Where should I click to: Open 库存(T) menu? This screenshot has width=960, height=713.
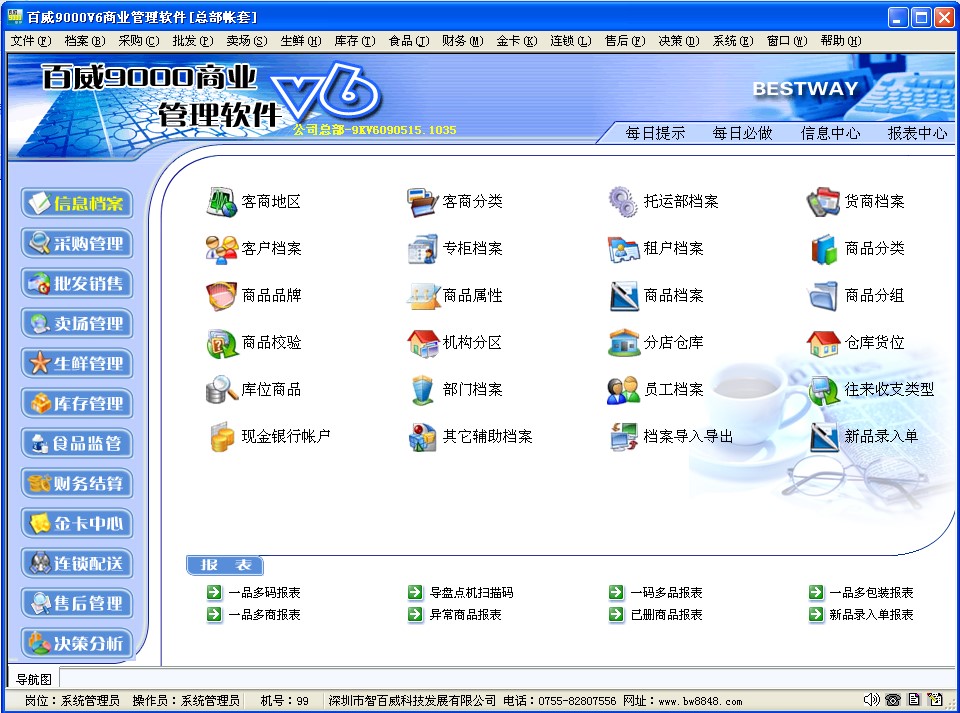pos(354,41)
